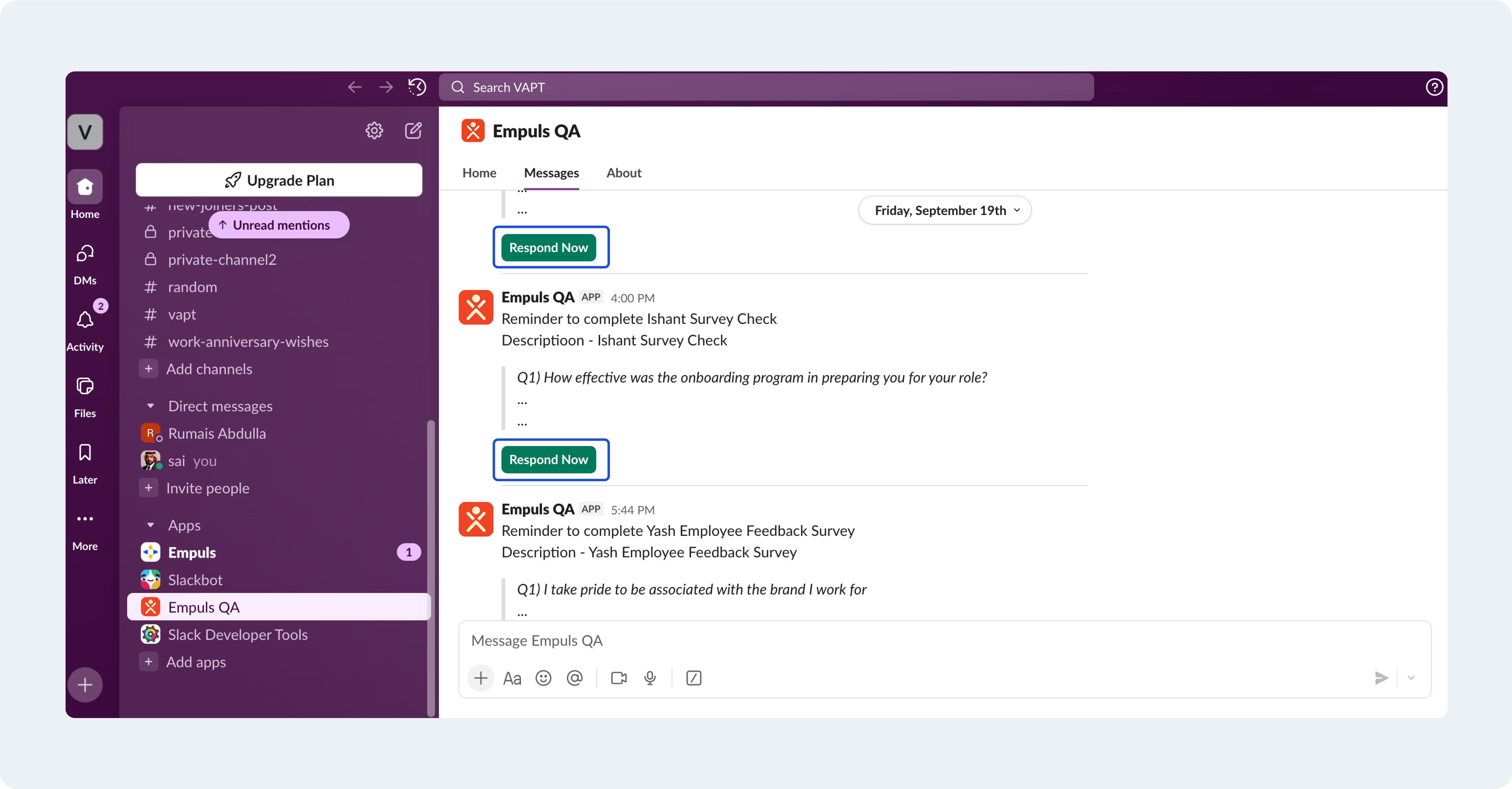This screenshot has height=789, width=1512.
Task: Switch to the Messages tab
Action: pyautogui.click(x=551, y=173)
